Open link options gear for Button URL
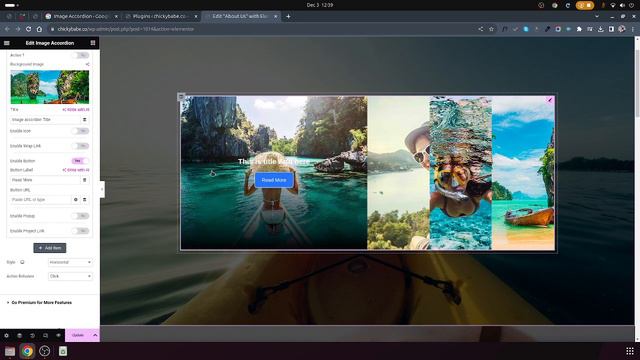 coord(76,200)
